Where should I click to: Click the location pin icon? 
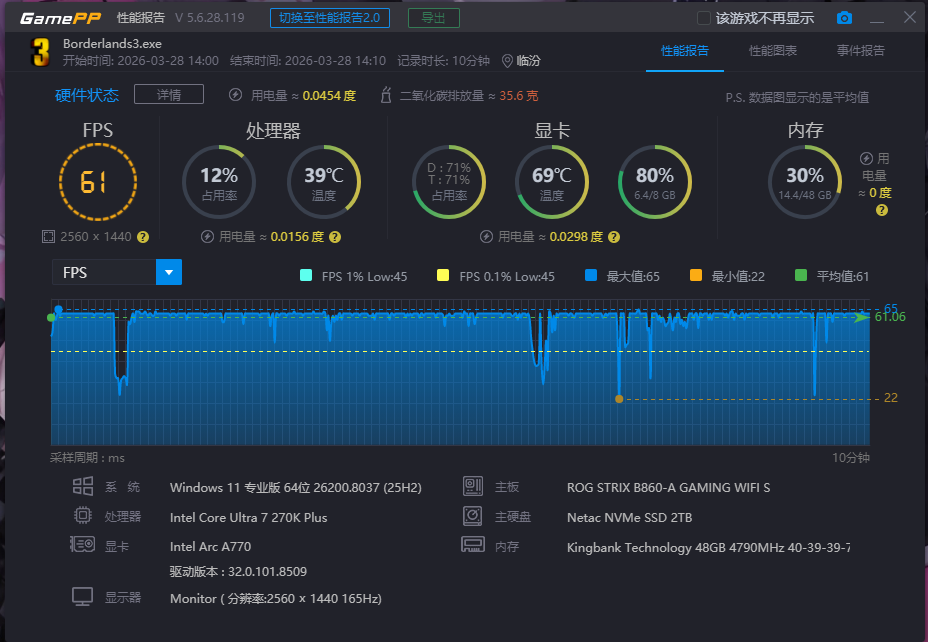[x=507, y=61]
